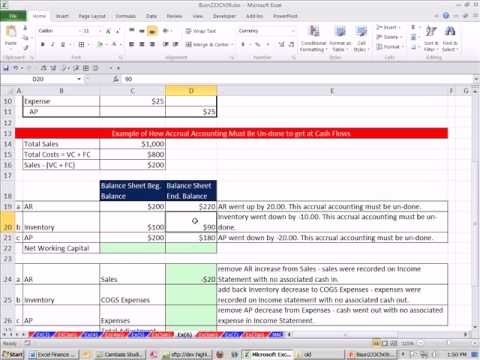Screen dimensions: 480x360
Task: Decrease font size with smaller A
Action: (117, 31)
